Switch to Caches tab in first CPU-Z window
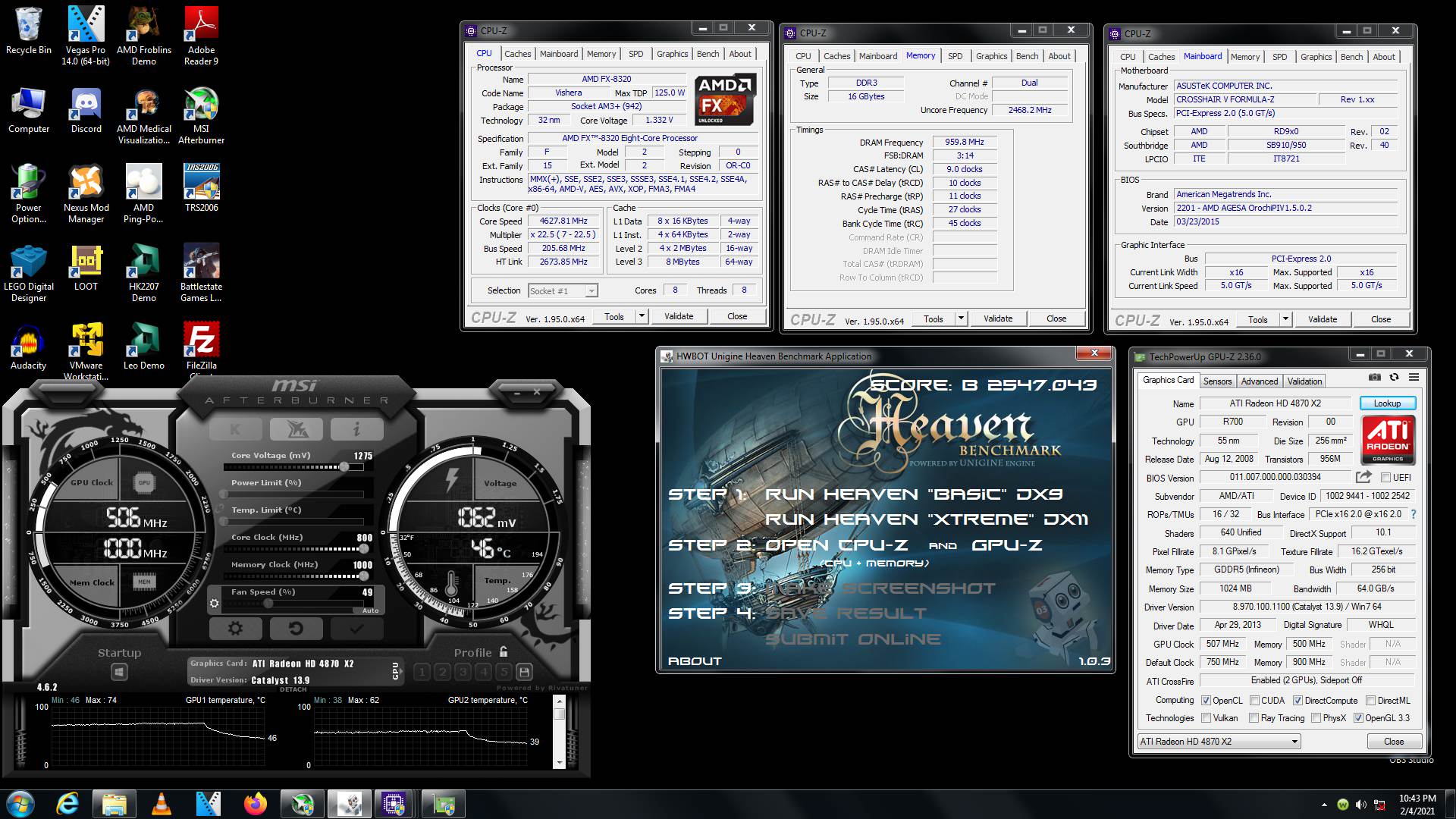1456x819 pixels. click(x=517, y=54)
